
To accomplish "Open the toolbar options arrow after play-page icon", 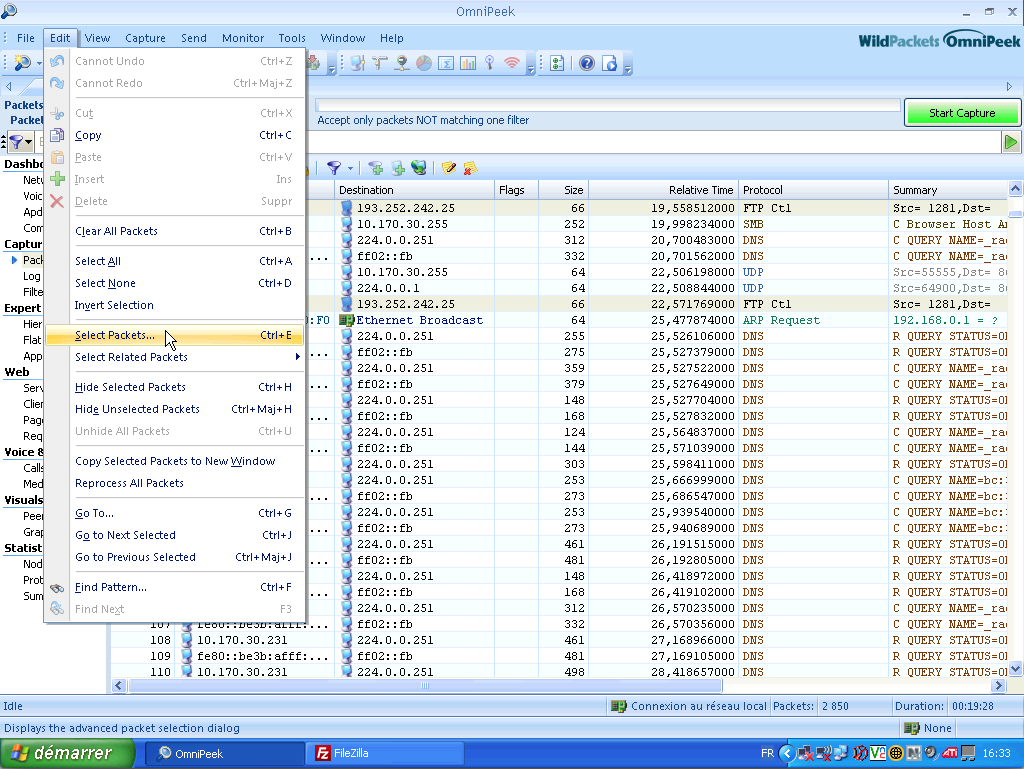I will point(628,67).
